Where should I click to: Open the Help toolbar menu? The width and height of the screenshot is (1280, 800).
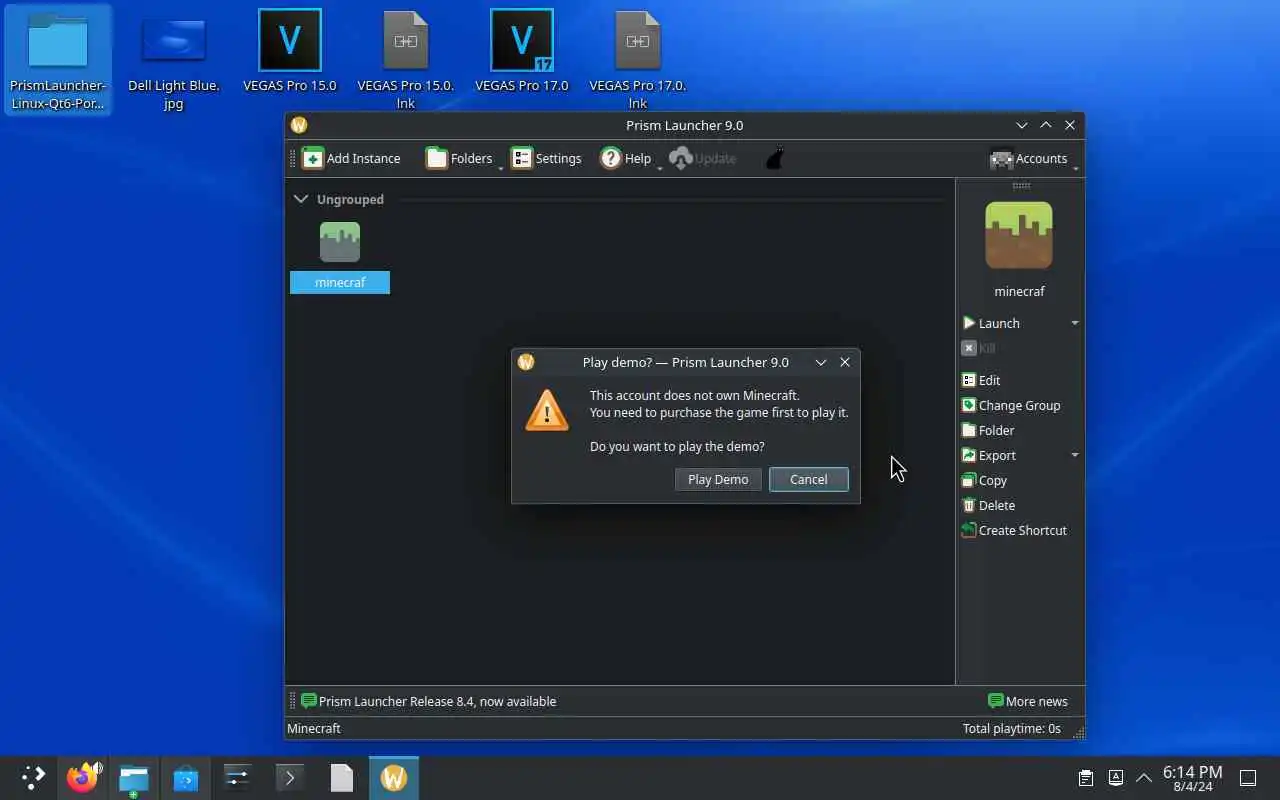point(627,158)
